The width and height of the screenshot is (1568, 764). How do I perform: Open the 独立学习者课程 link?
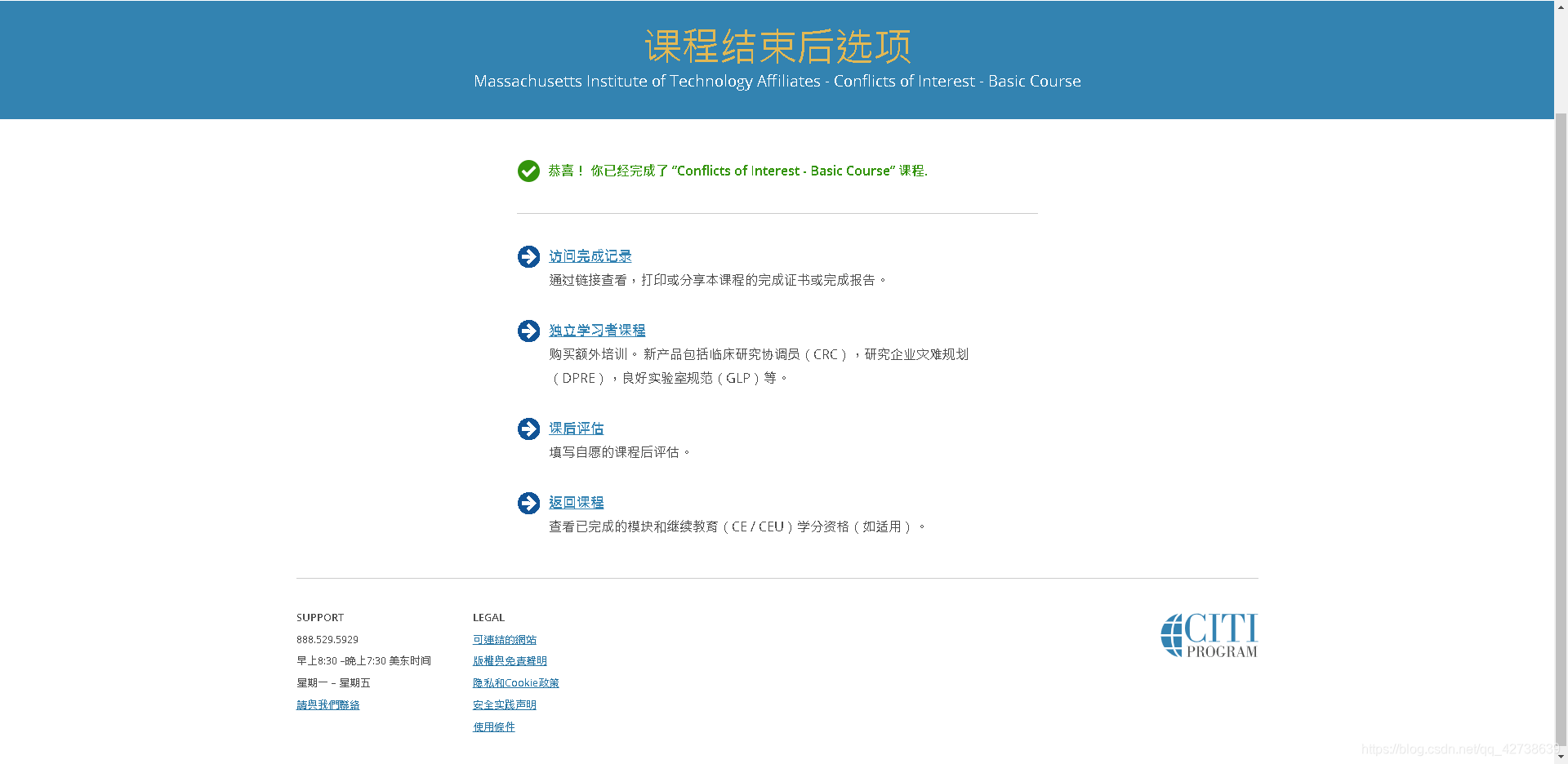coord(597,331)
